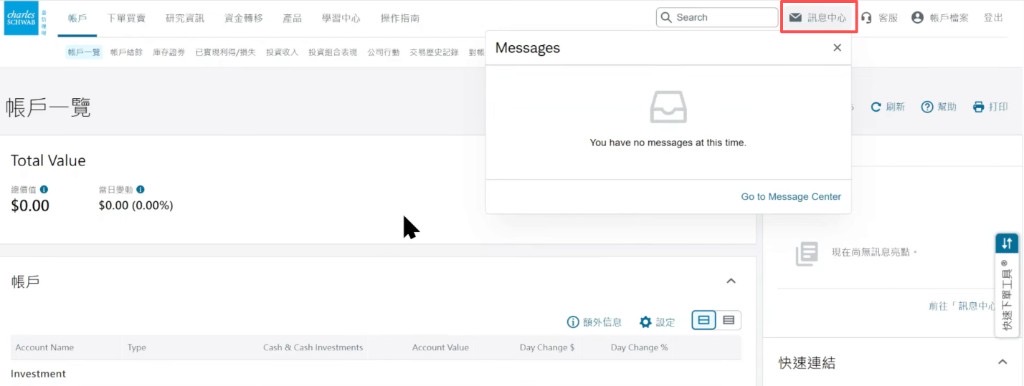Click the Account Name column header
Screen dimensions: 1024x386
45,347
